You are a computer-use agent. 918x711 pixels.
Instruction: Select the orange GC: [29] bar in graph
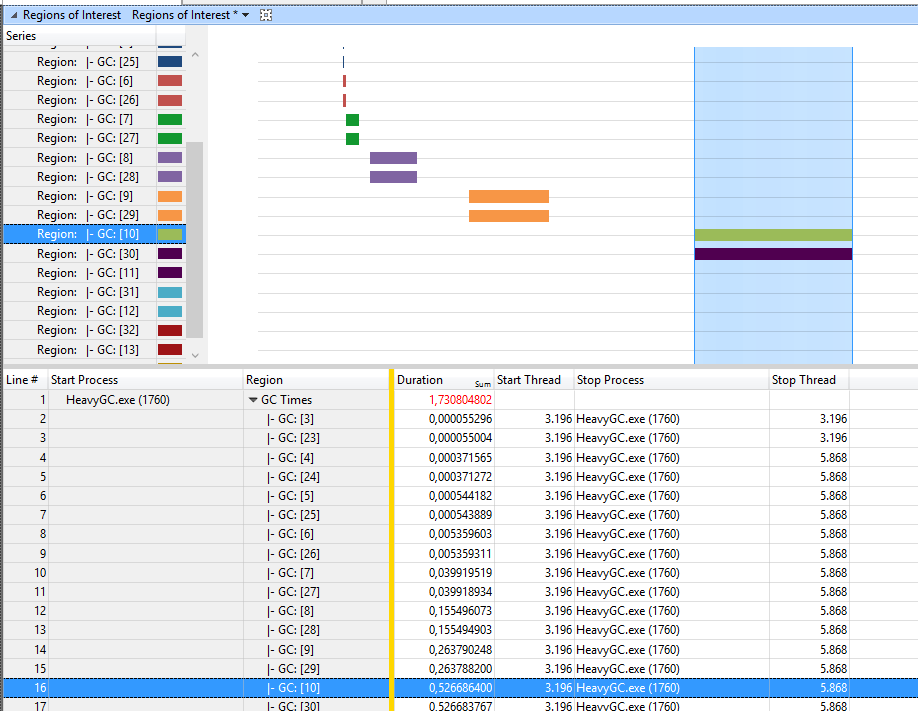point(509,216)
